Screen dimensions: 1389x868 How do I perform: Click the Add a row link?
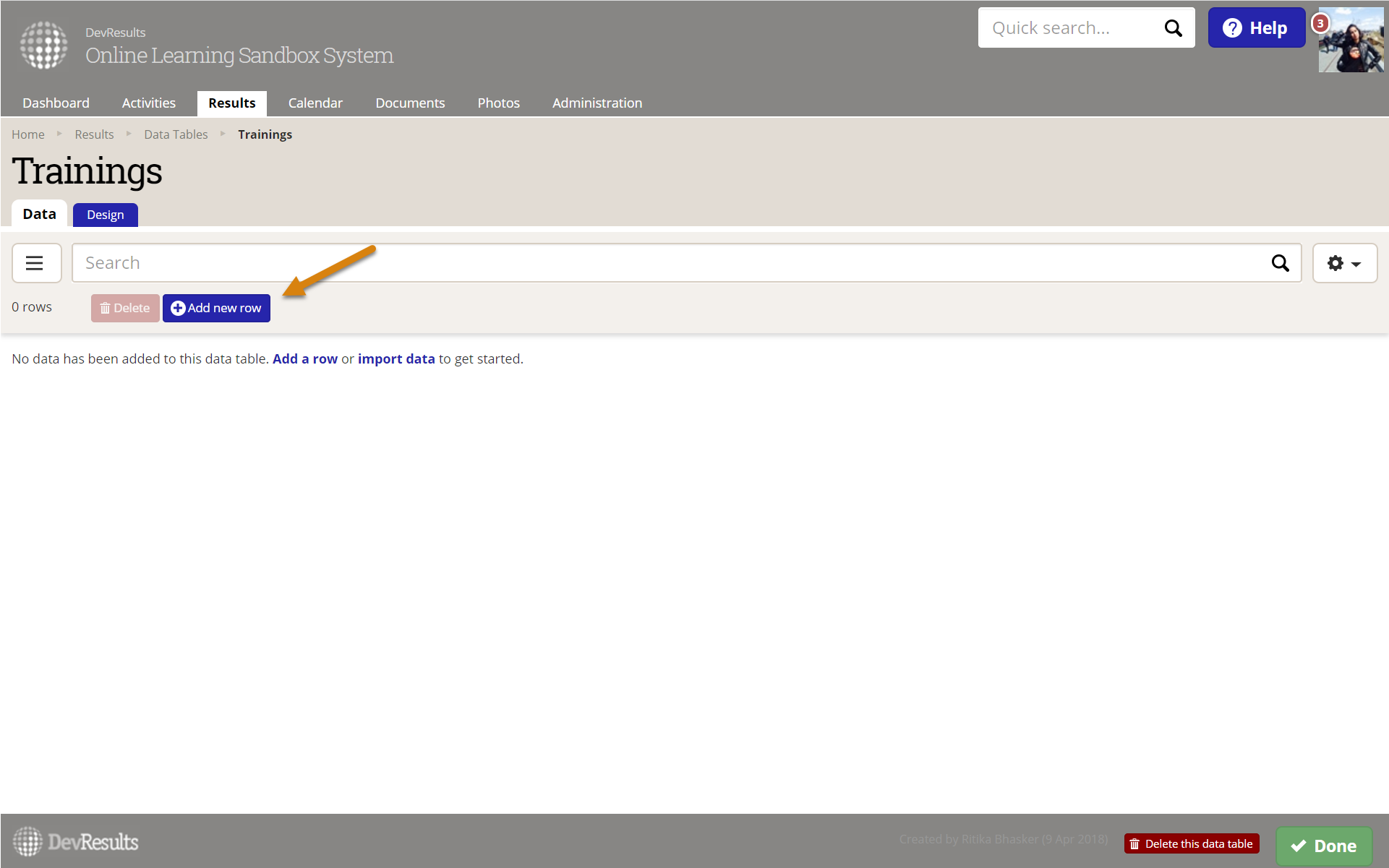(304, 359)
